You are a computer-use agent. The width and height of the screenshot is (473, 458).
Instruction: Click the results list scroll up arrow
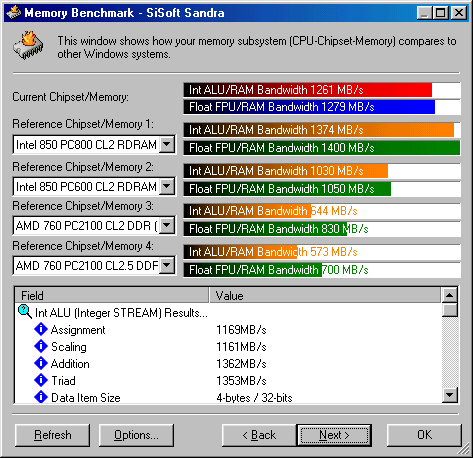(x=450, y=295)
